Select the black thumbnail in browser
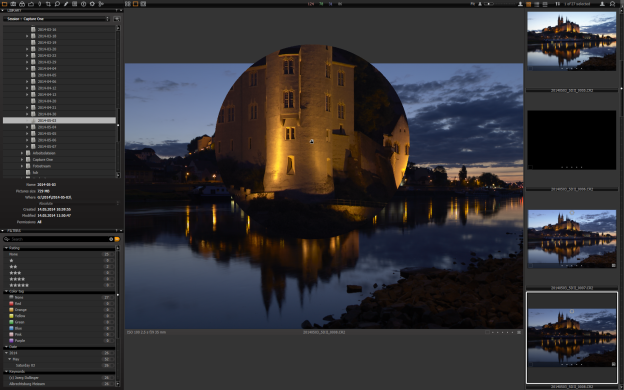The width and height of the screenshot is (624, 390). (571, 140)
